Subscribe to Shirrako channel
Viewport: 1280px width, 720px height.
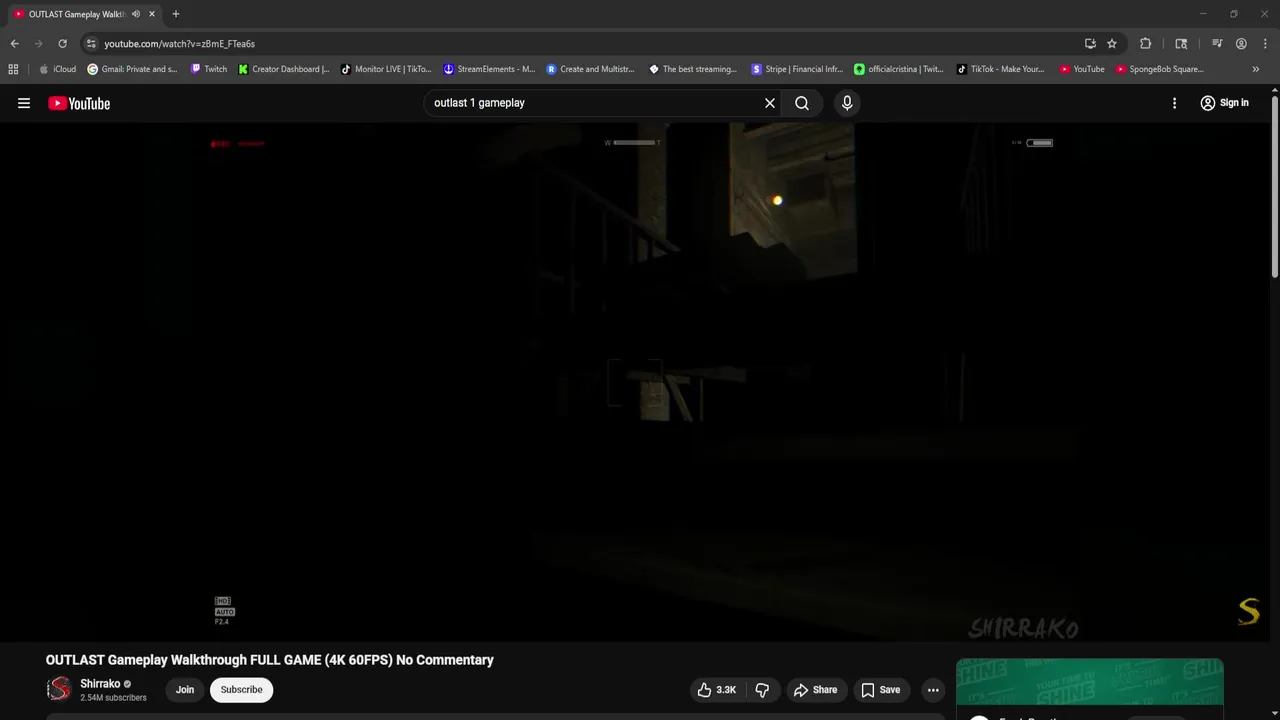coord(241,690)
